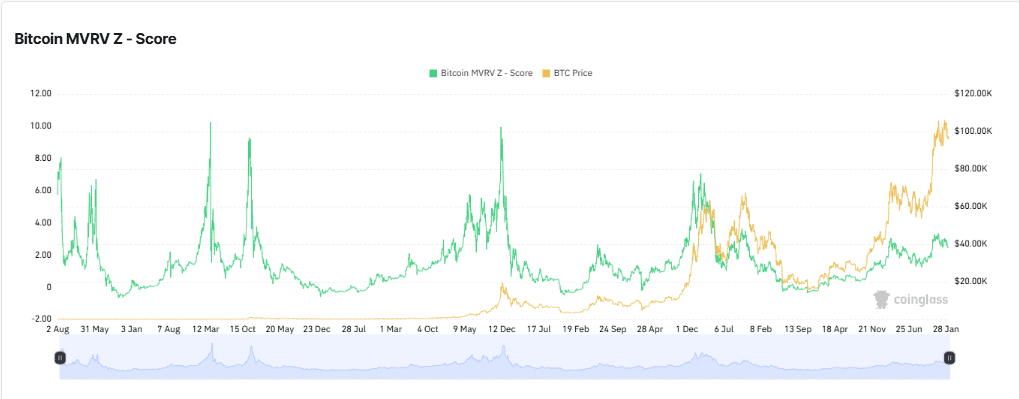The image size is (1019, 399).
Task: Click the 31 May date label
Action: [94, 329]
